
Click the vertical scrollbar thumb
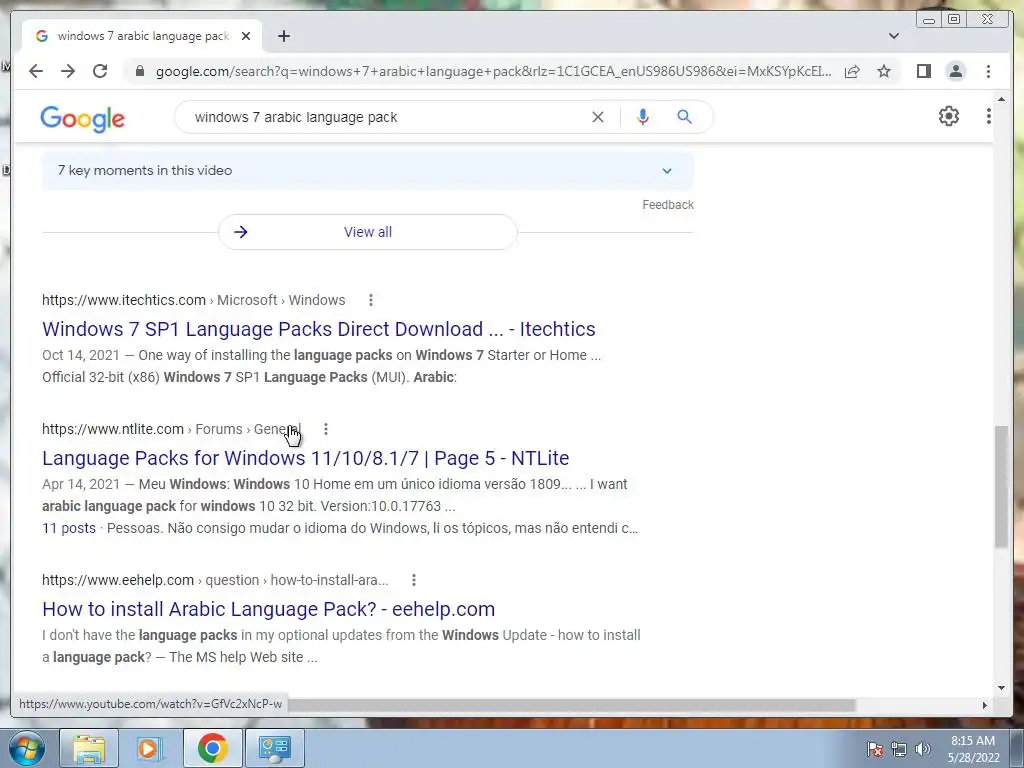click(x=1001, y=487)
